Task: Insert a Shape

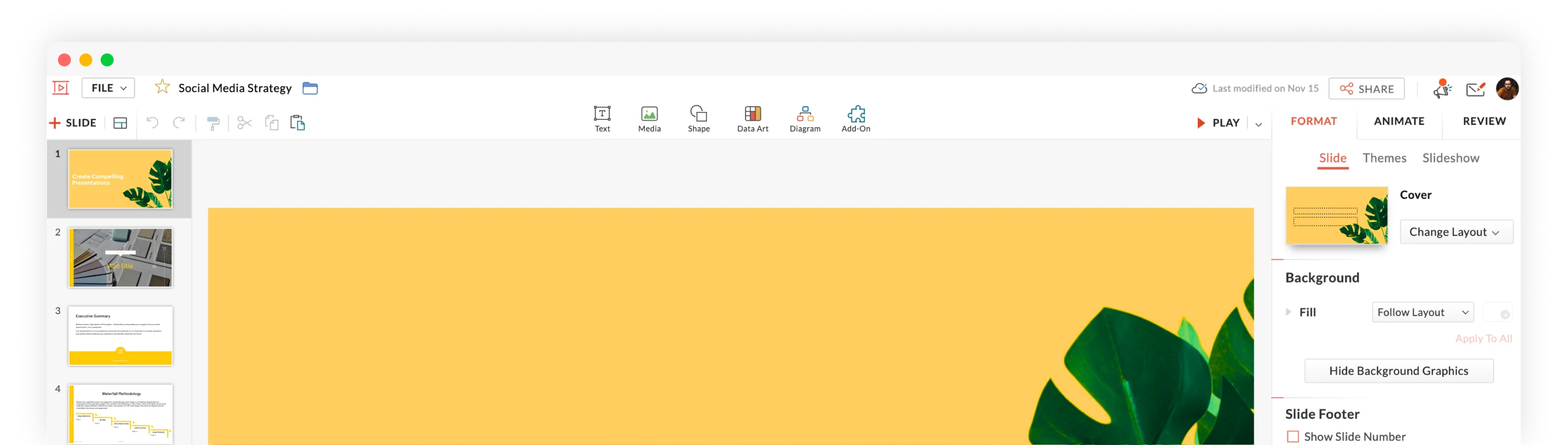Action: 699,119
